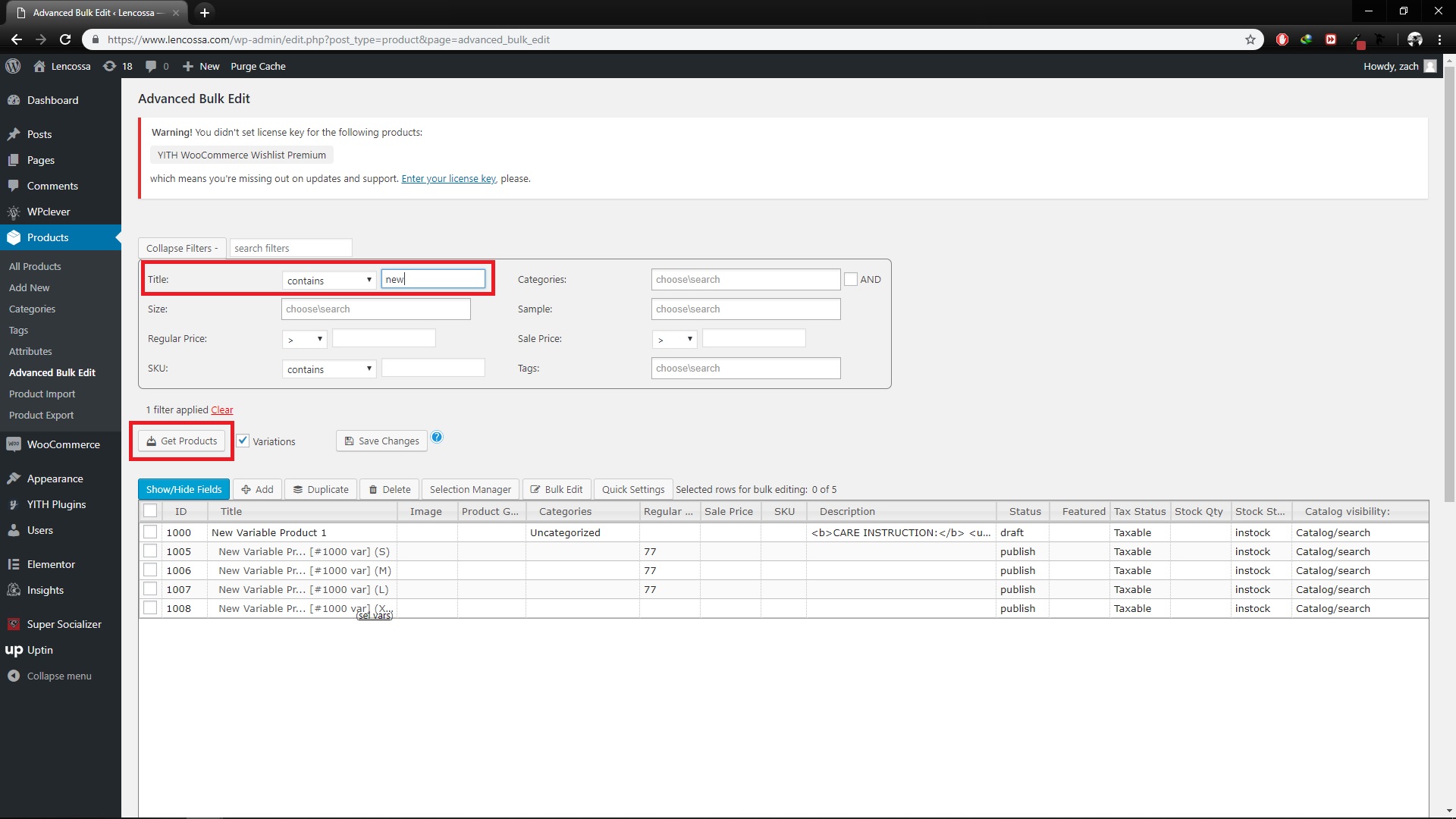Click the search filters input

pyautogui.click(x=290, y=248)
